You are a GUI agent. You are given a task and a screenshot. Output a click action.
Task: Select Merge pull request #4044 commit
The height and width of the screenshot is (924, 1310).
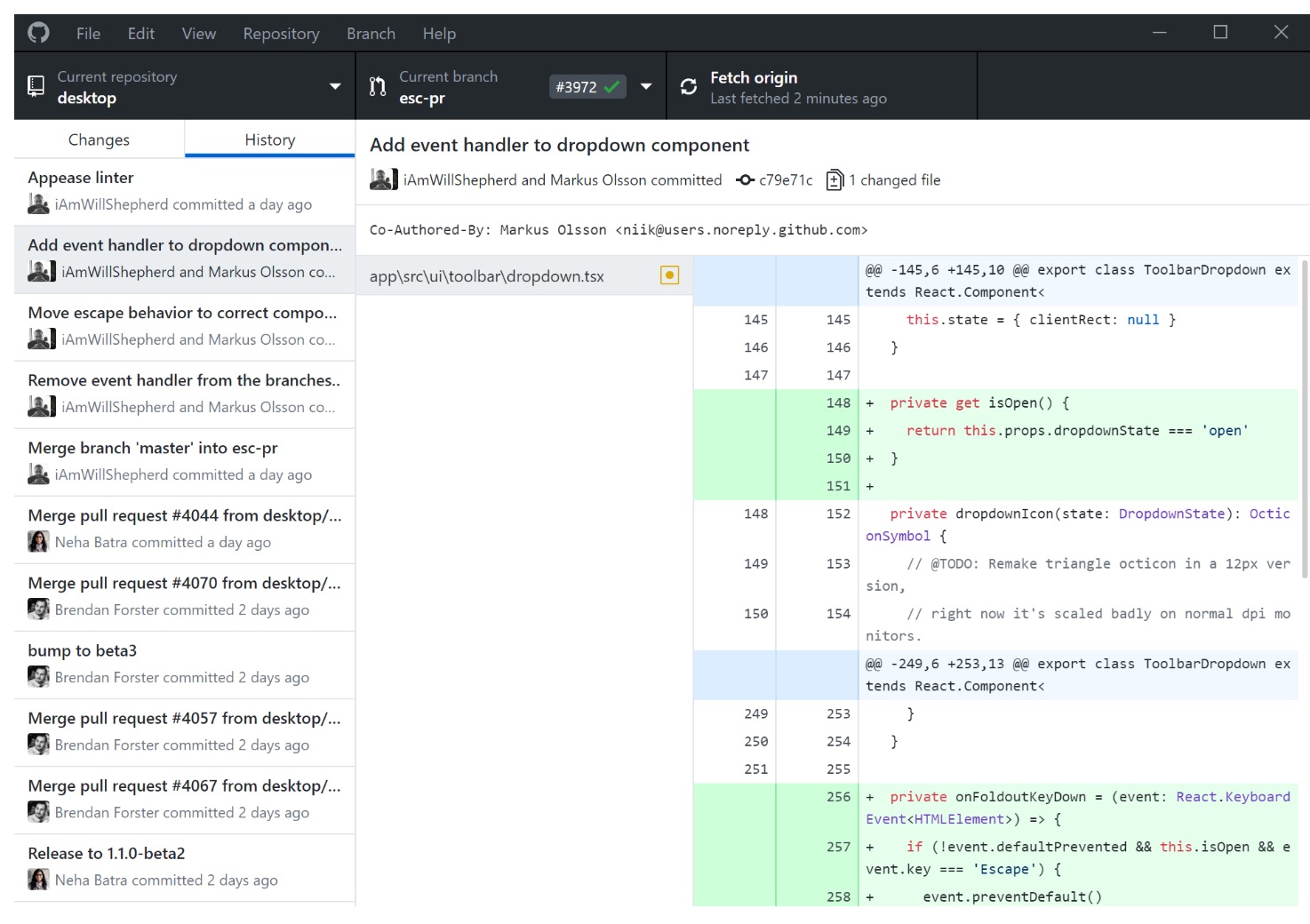click(x=185, y=529)
